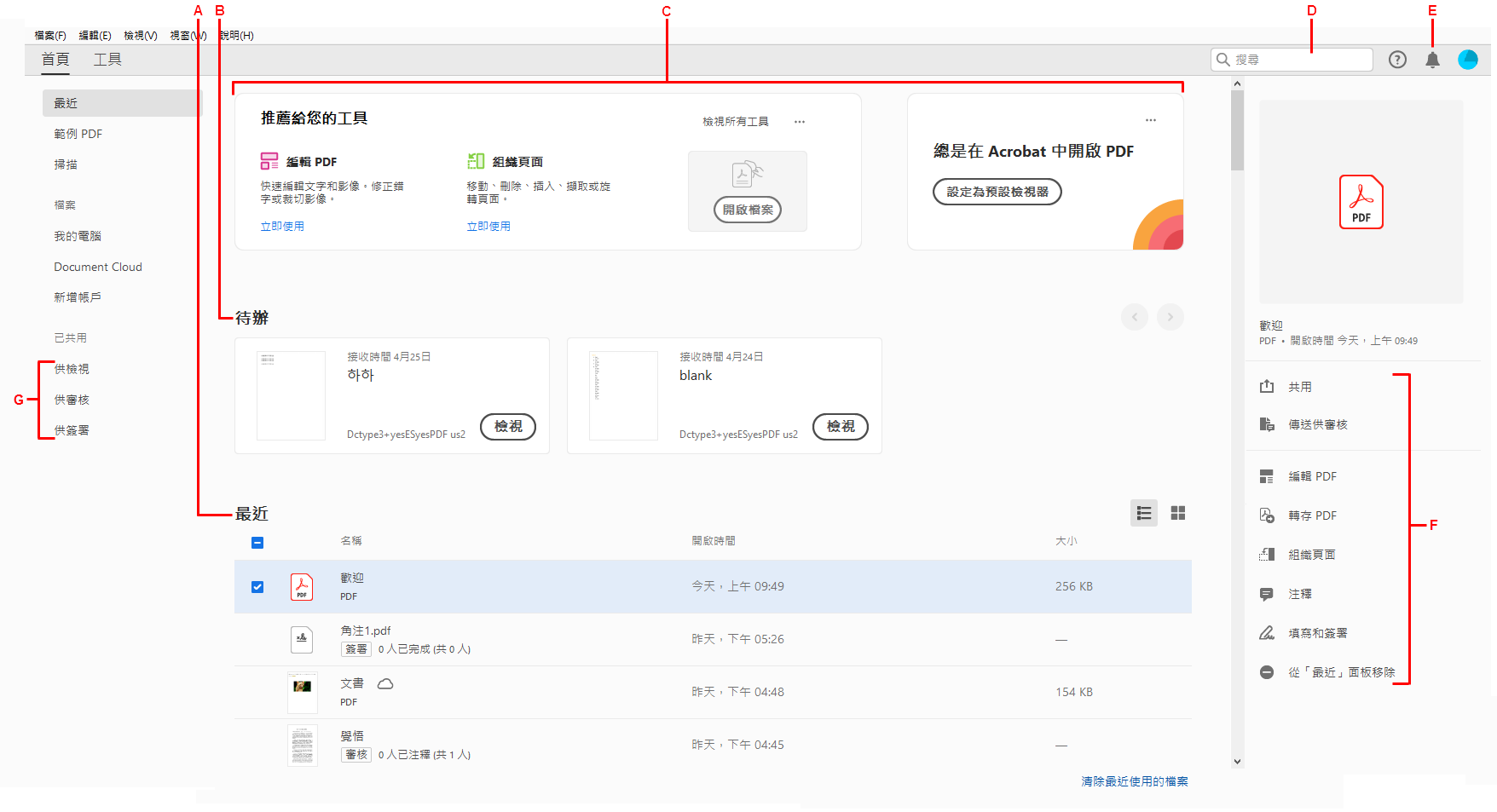Open the 檔案(F) menu
Image resolution: width=1497 pixels, height=812 pixels.
pos(50,36)
